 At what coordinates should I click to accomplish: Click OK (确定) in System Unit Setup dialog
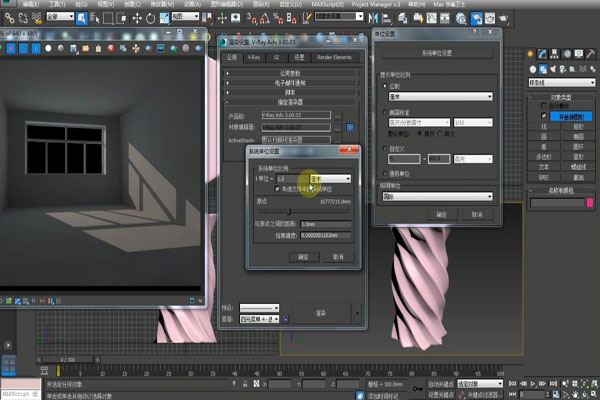pos(303,257)
